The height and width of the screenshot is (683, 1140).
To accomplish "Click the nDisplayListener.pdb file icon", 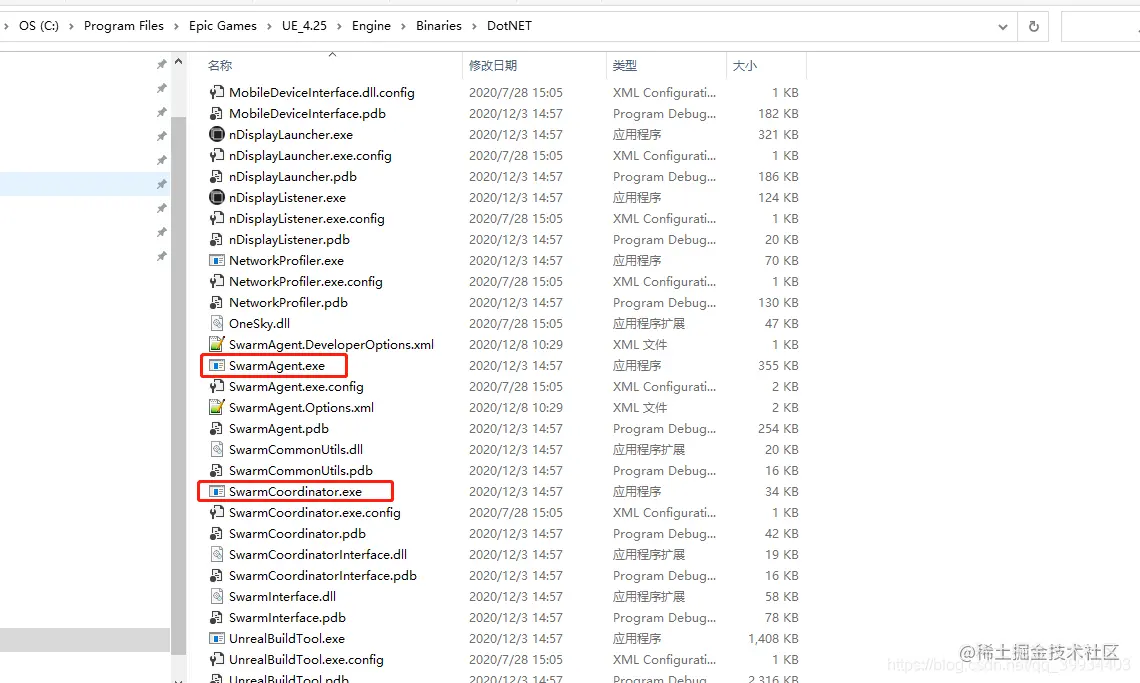I will pos(216,240).
